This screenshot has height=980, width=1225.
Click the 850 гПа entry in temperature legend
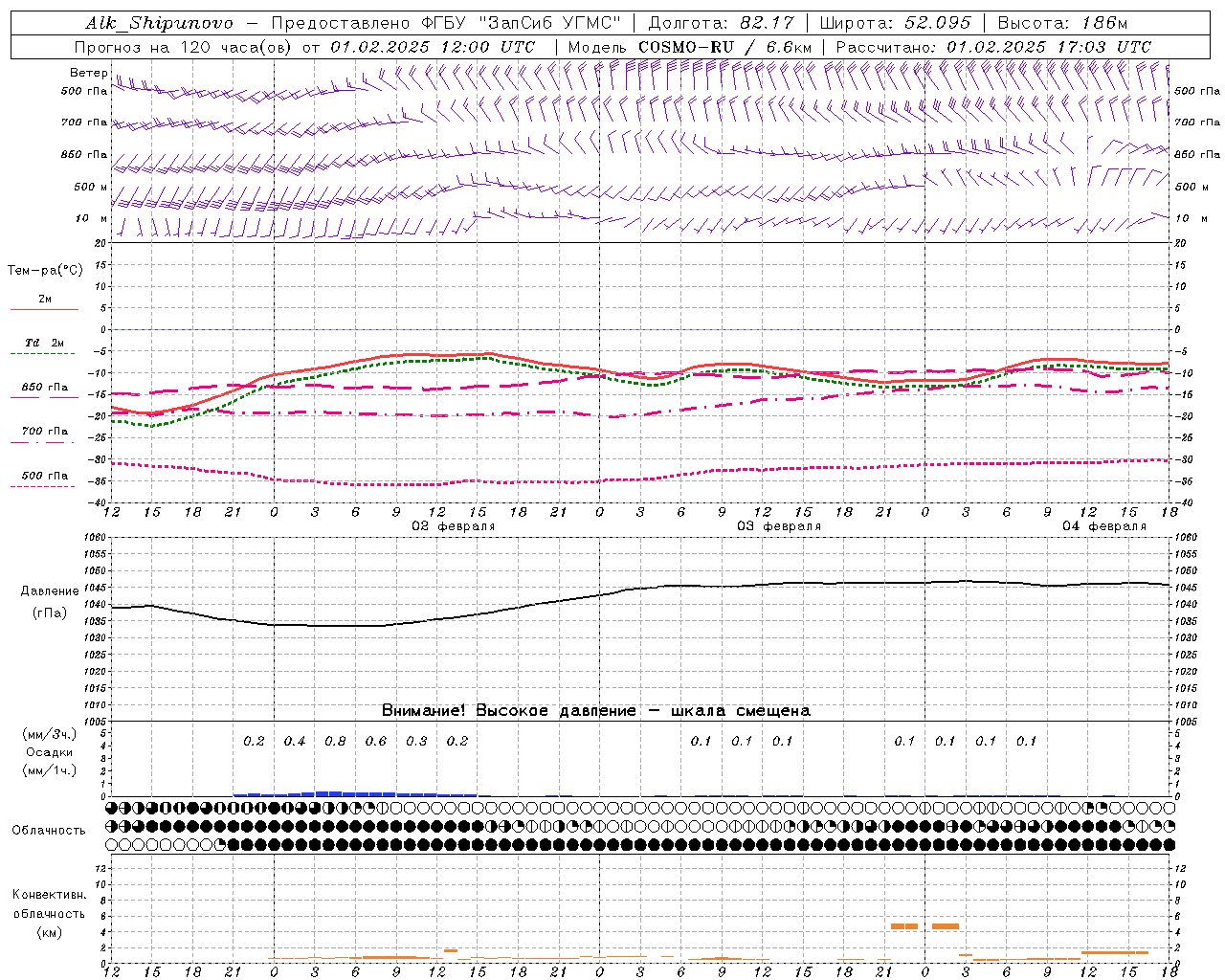(44, 388)
